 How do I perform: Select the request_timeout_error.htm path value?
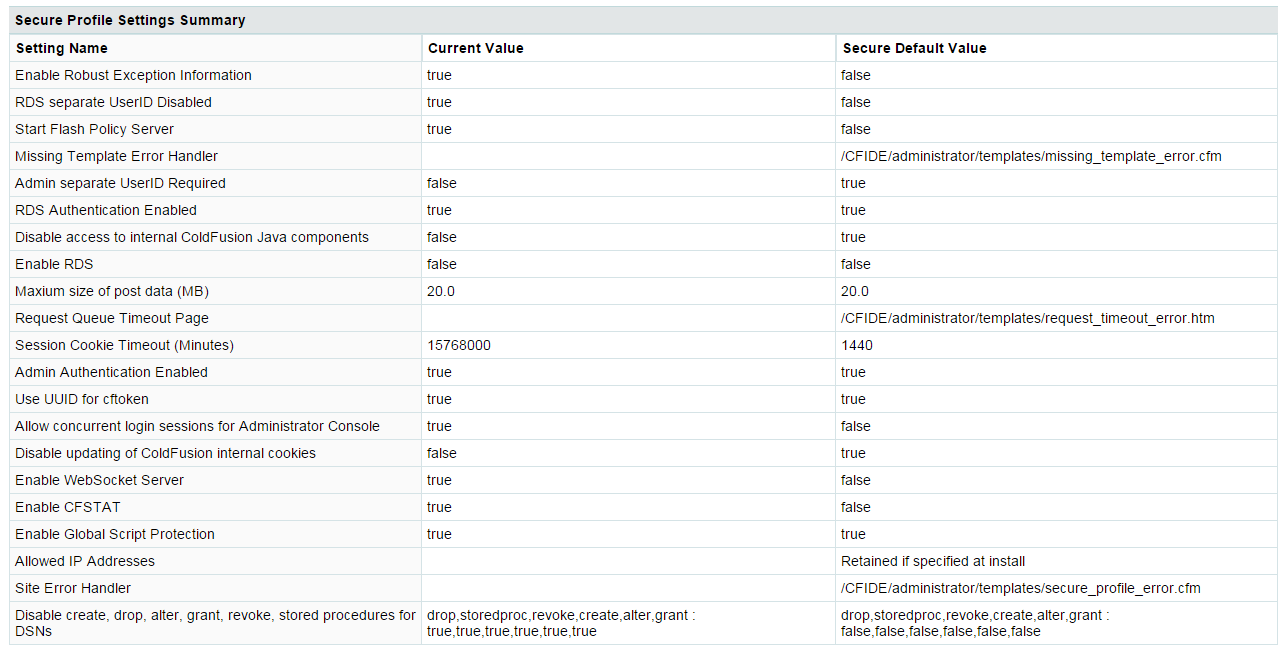(x=1028, y=318)
